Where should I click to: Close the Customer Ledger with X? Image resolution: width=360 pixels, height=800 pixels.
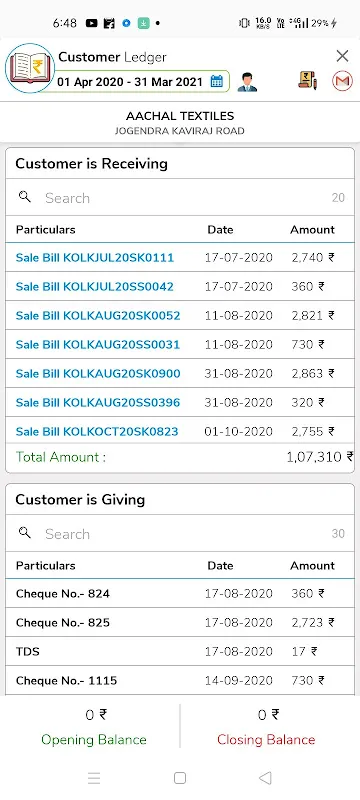tap(342, 56)
